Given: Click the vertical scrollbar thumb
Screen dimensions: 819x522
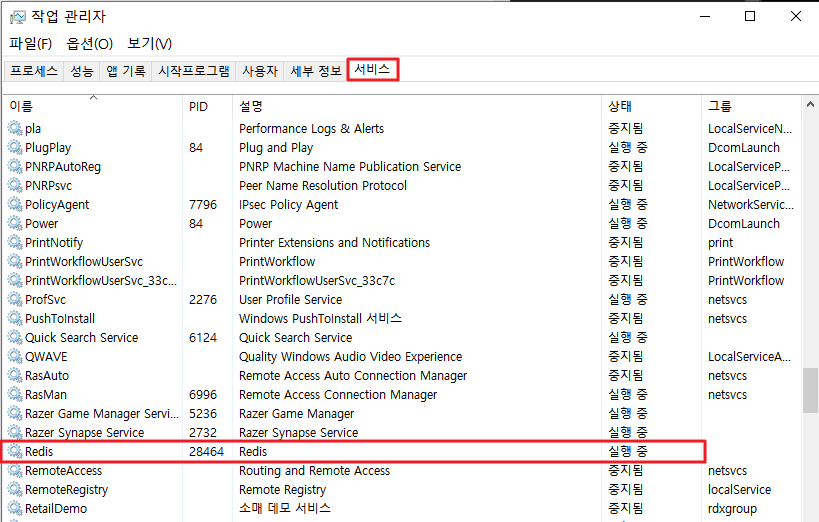Looking at the screenshot, I should (810, 390).
